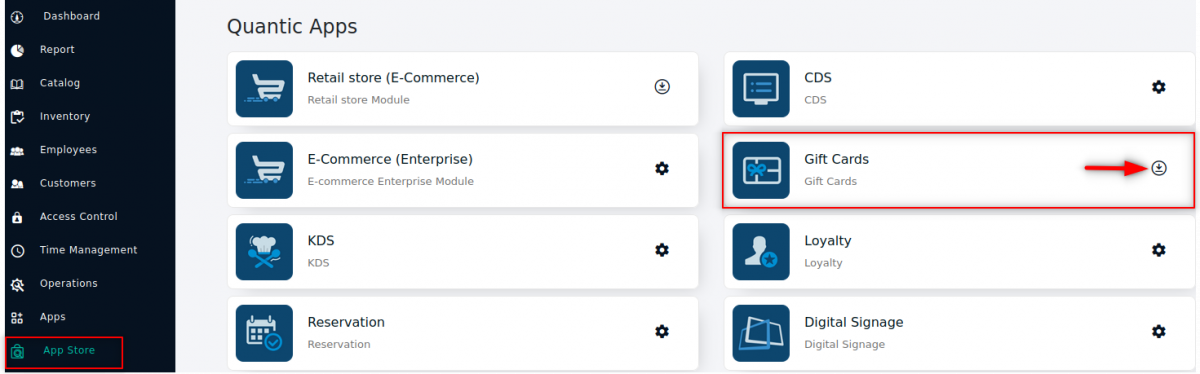This screenshot has width=1200, height=374.
Task: Click the Catalog book icon
Action: pos(17,84)
